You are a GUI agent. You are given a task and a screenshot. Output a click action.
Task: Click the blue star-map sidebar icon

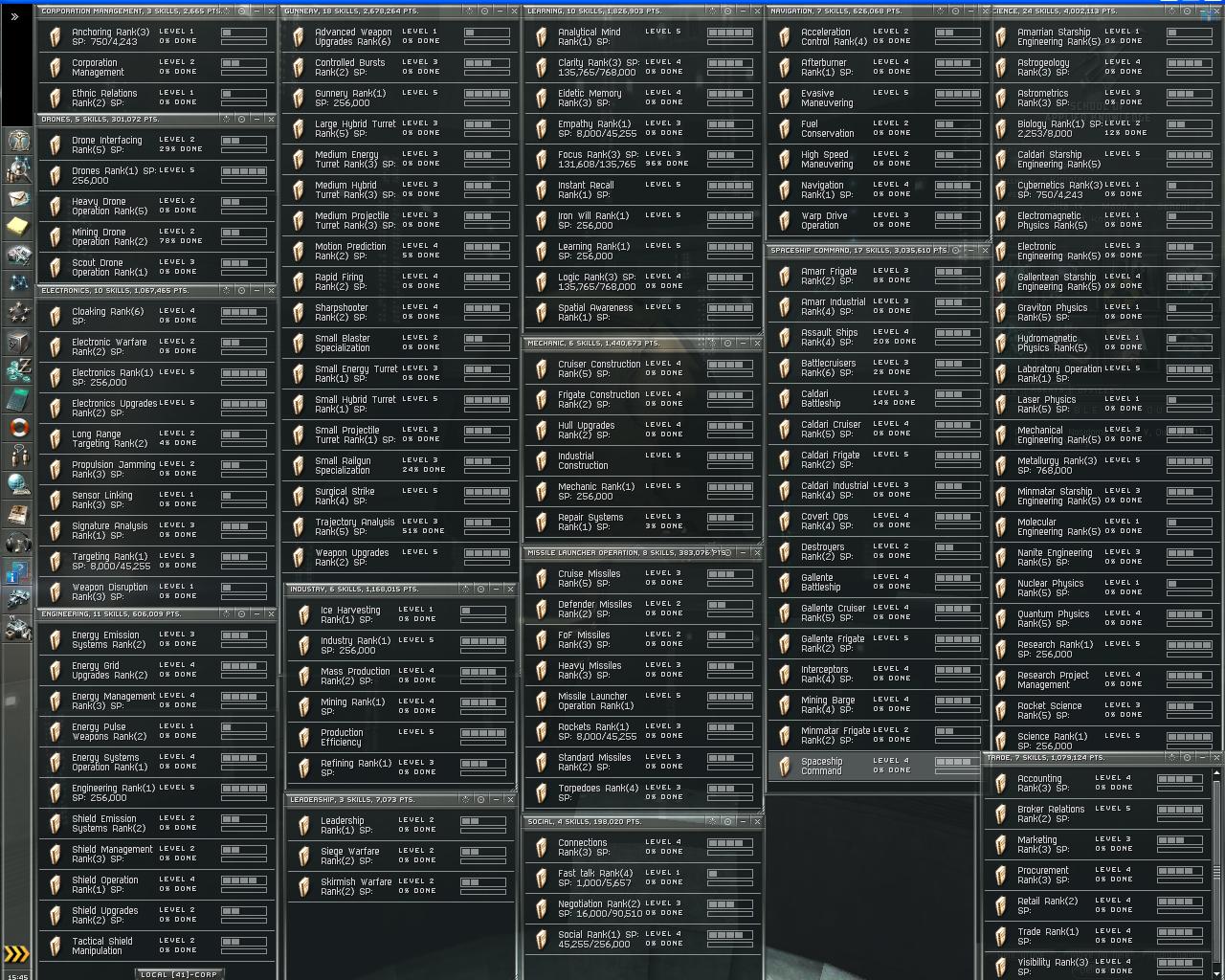tap(18, 284)
